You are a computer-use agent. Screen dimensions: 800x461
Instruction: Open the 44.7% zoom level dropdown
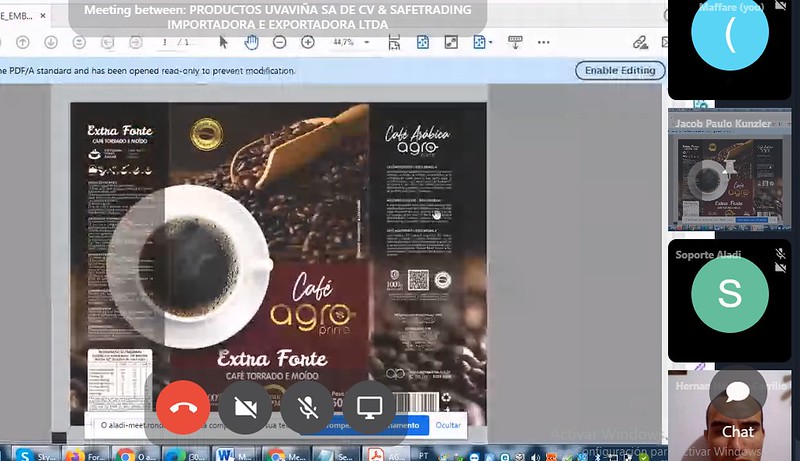pyautogui.click(x=365, y=43)
